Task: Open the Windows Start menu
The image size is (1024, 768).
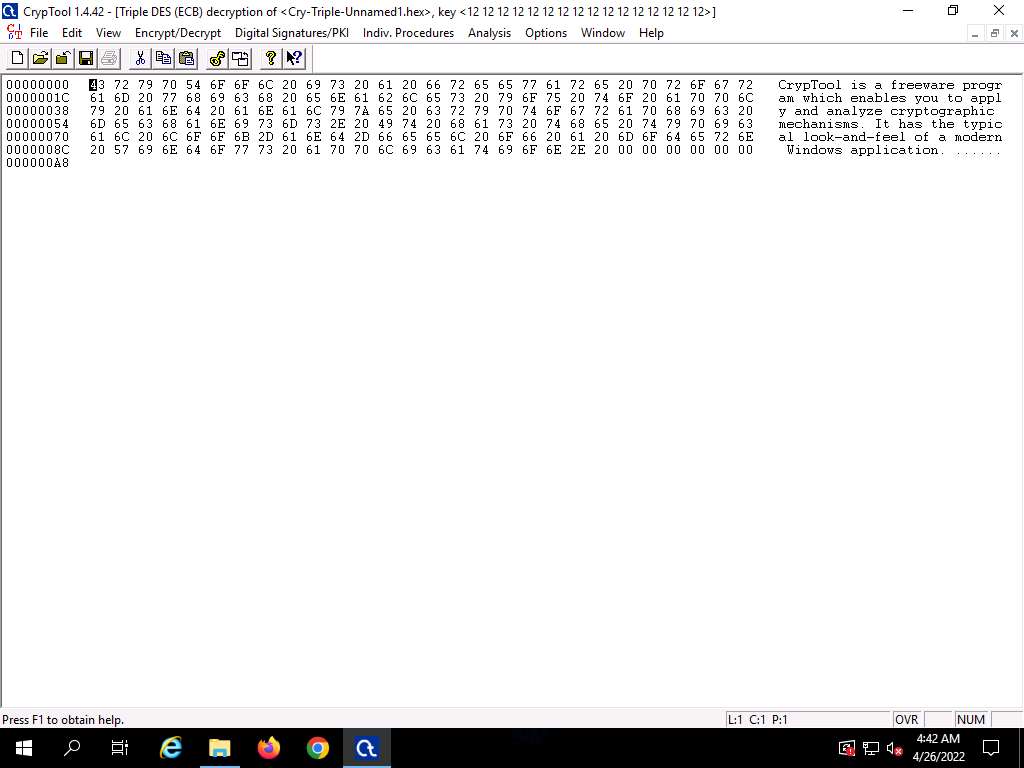Action: [x=24, y=748]
